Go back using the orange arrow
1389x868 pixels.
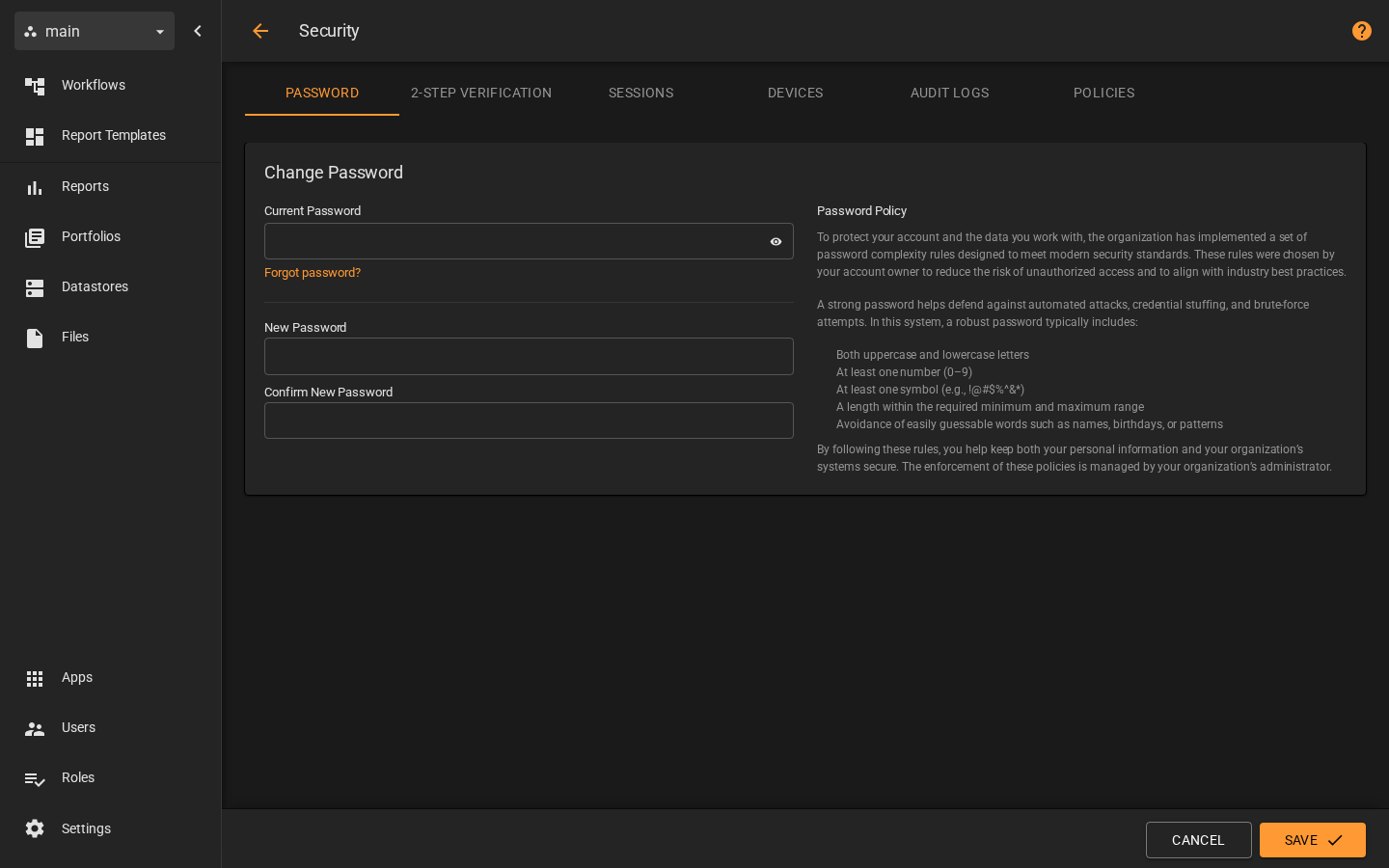[x=260, y=31]
